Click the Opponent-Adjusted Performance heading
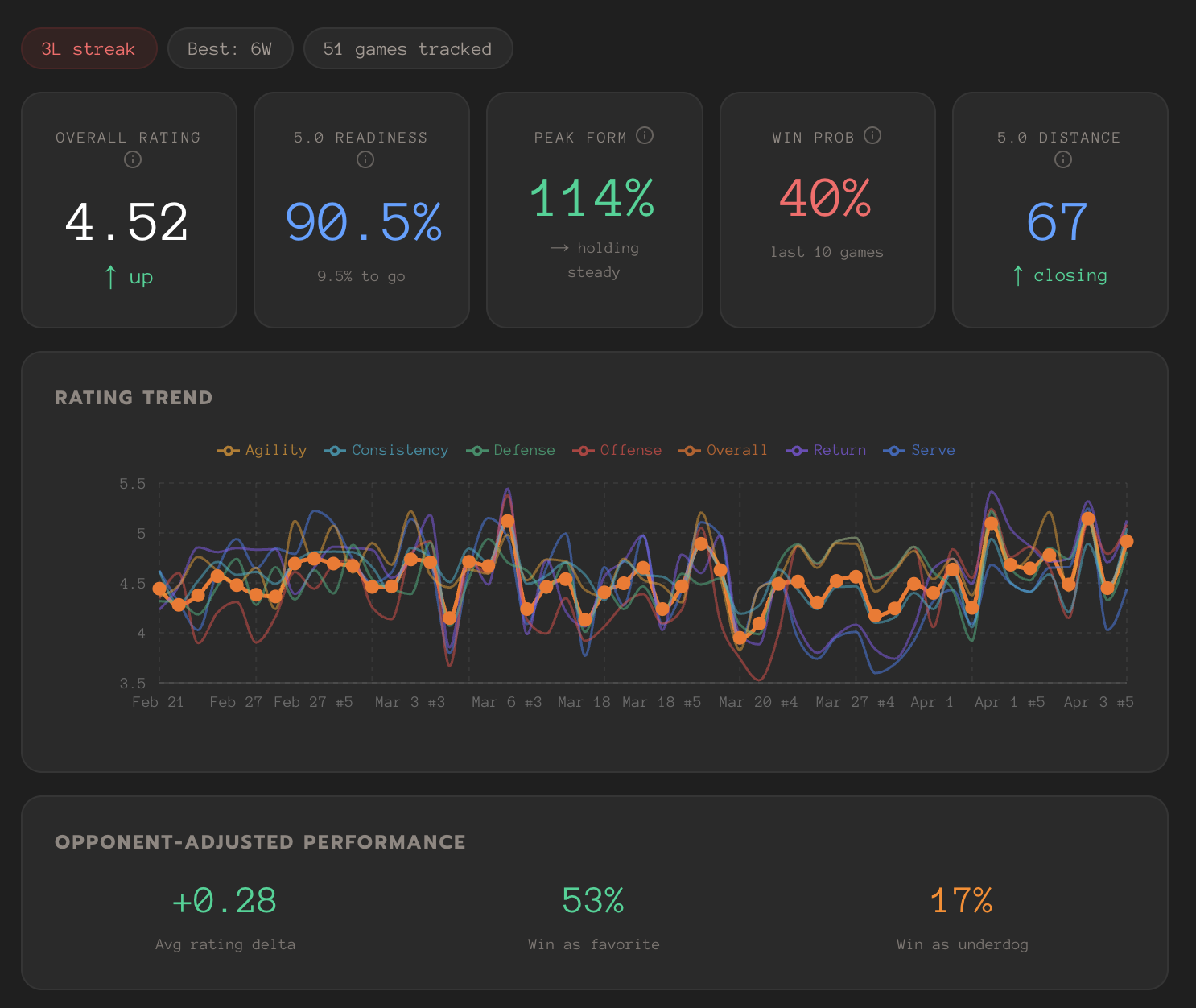The width and height of the screenshot is (1196, 1008). click(260, 842)
